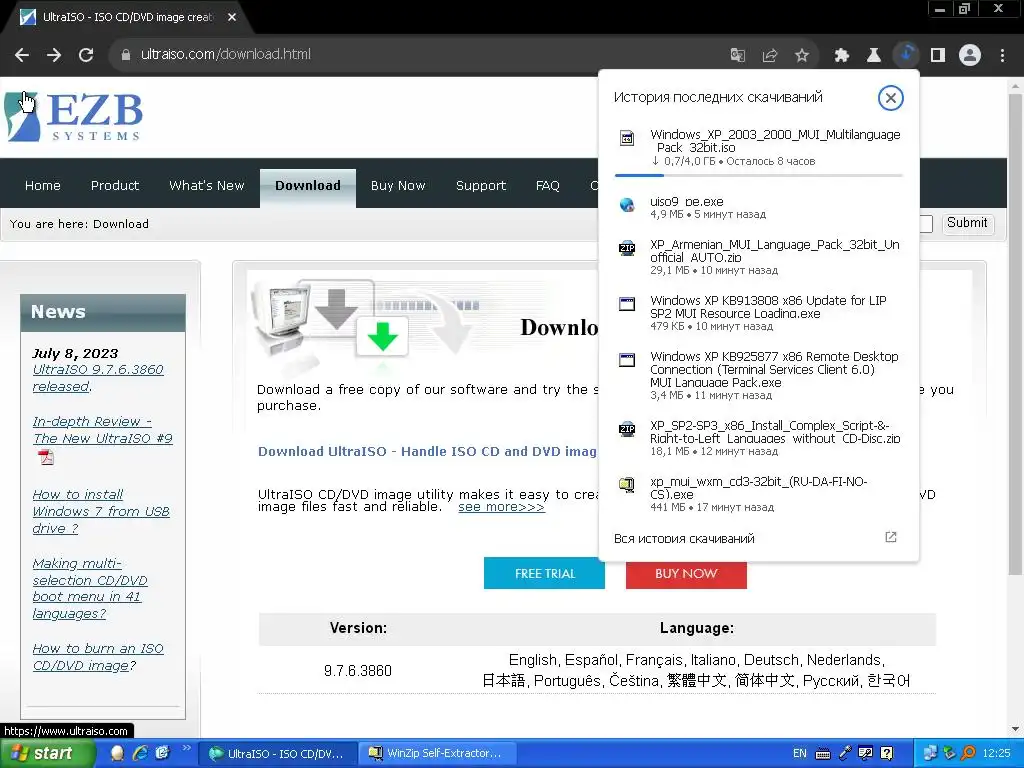Open XP_SP2-SP3 Complex Script zip download
This screenshot has height=768, width=1024.
tap(758, 438)
